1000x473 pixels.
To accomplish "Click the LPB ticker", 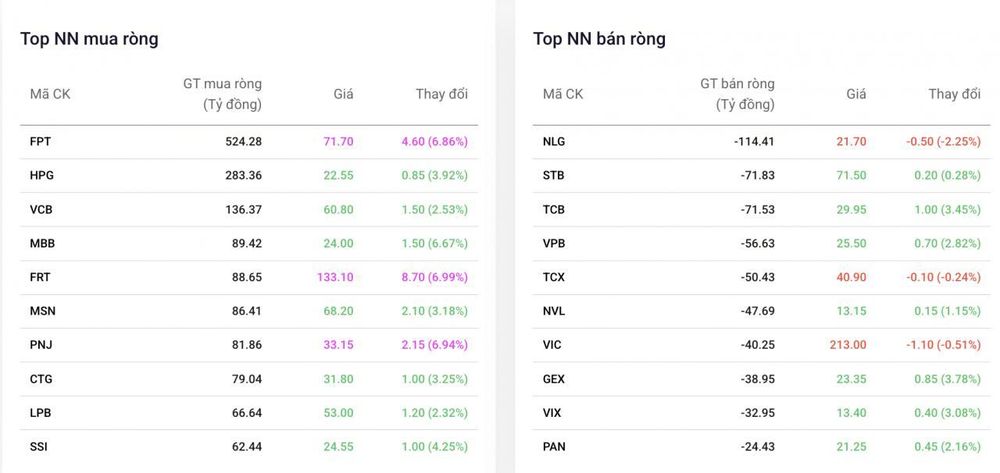I will point(40,413).
